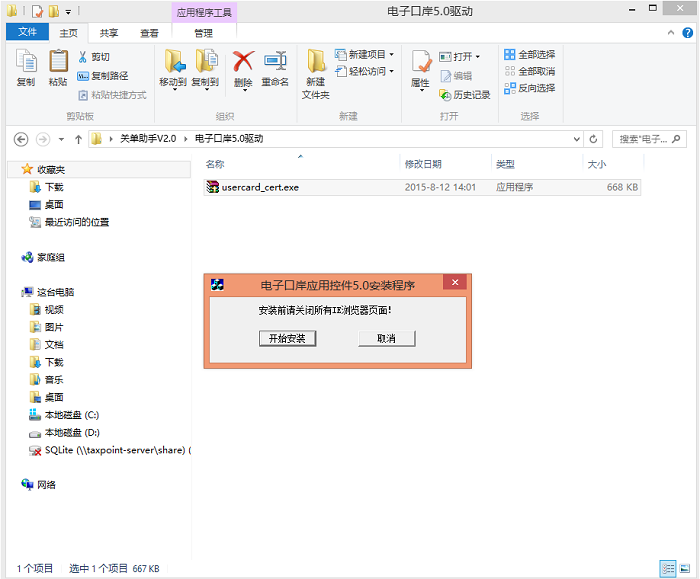
Task: Switch to the large icons view
Action: pyautogui.click(x=685, y=568)
